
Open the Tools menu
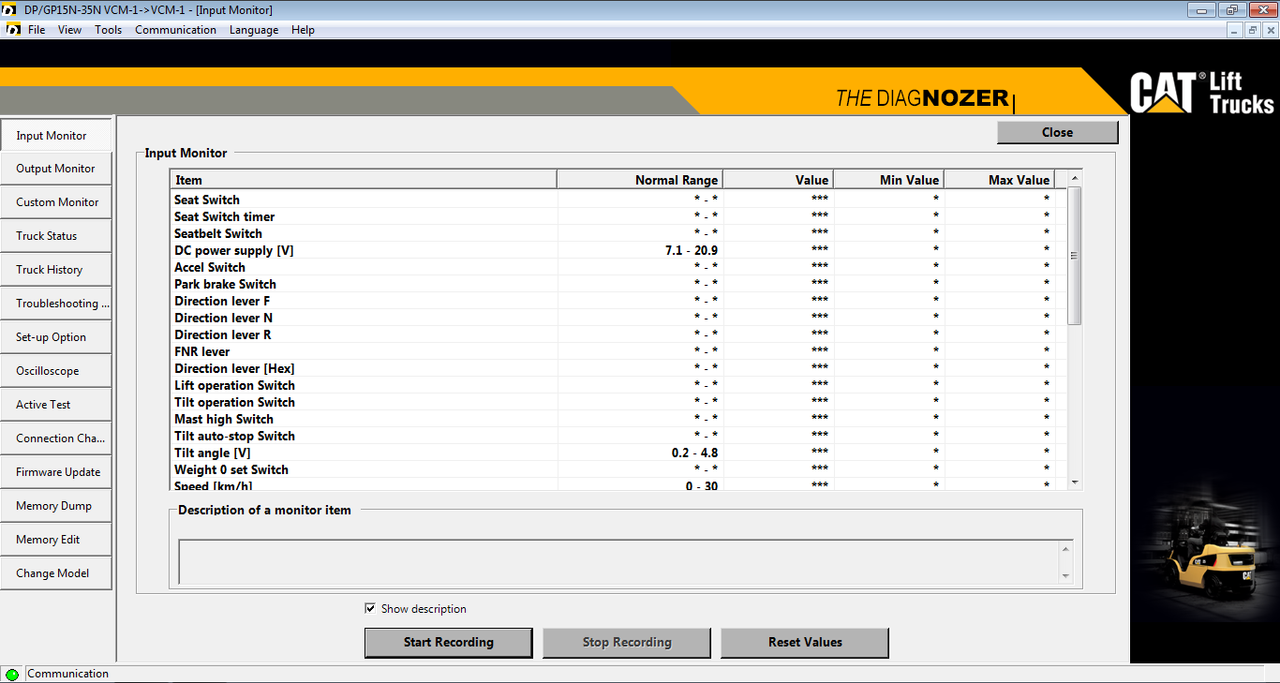click(x=108, y=30)
